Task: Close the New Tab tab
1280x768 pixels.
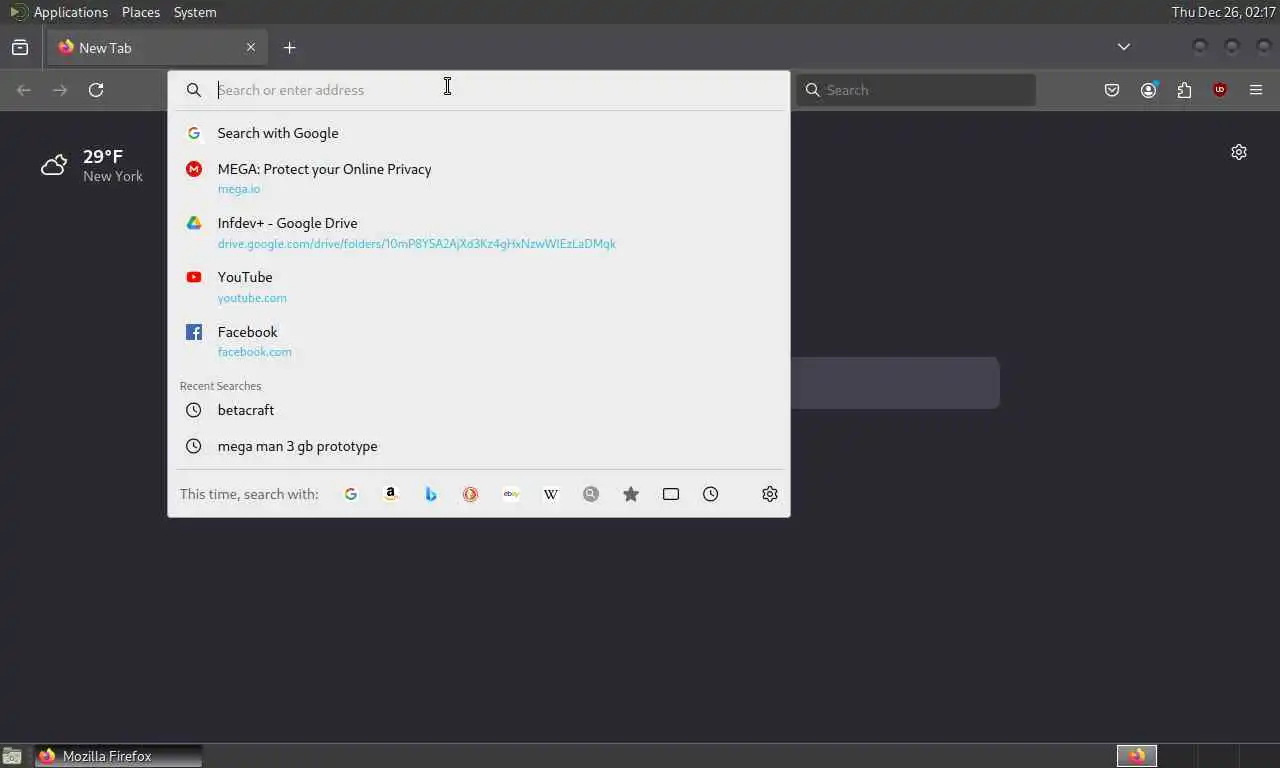Action: [251, 47]
